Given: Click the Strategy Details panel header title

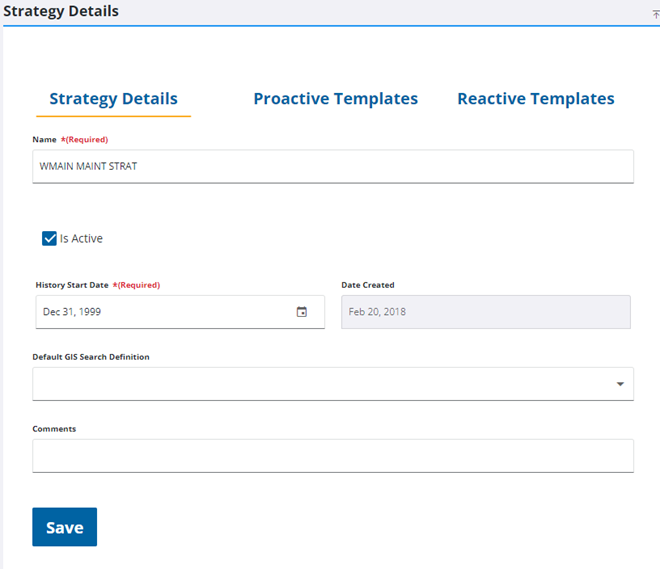Looking at the screenshot, I should click(x=61, y=12).
